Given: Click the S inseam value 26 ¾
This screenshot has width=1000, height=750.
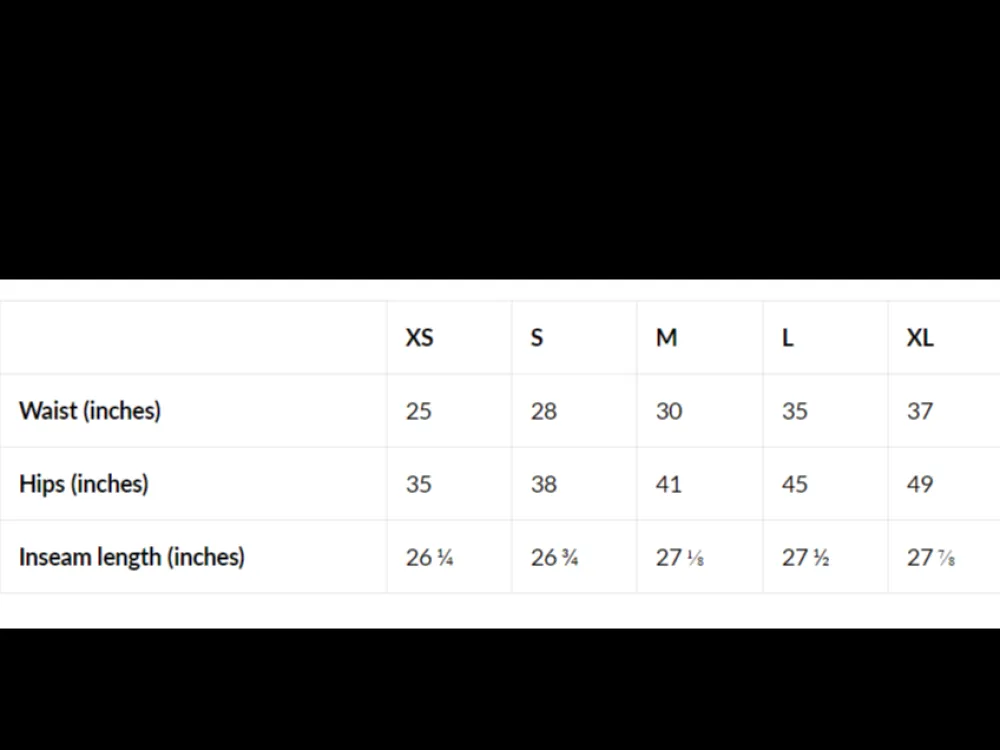Looking at the screenshot, I should (x=555, y=558).
